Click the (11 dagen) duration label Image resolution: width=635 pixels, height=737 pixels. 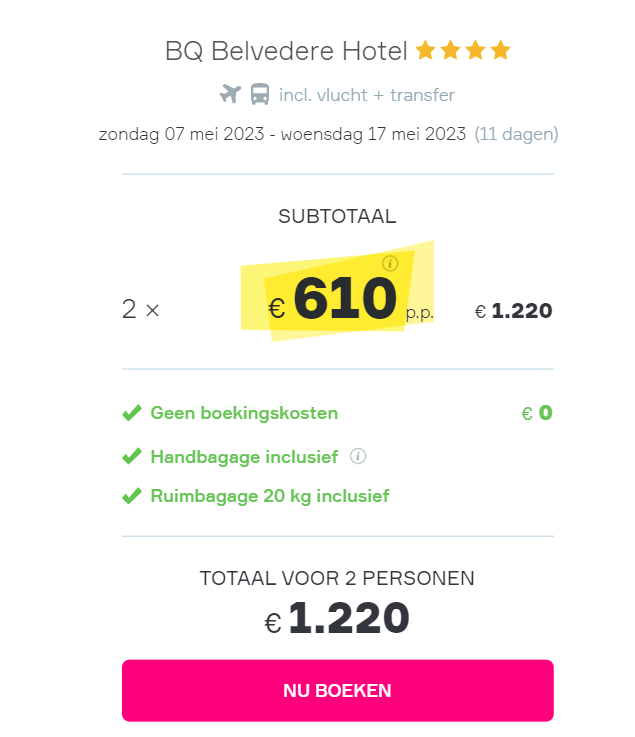[516, 134]
